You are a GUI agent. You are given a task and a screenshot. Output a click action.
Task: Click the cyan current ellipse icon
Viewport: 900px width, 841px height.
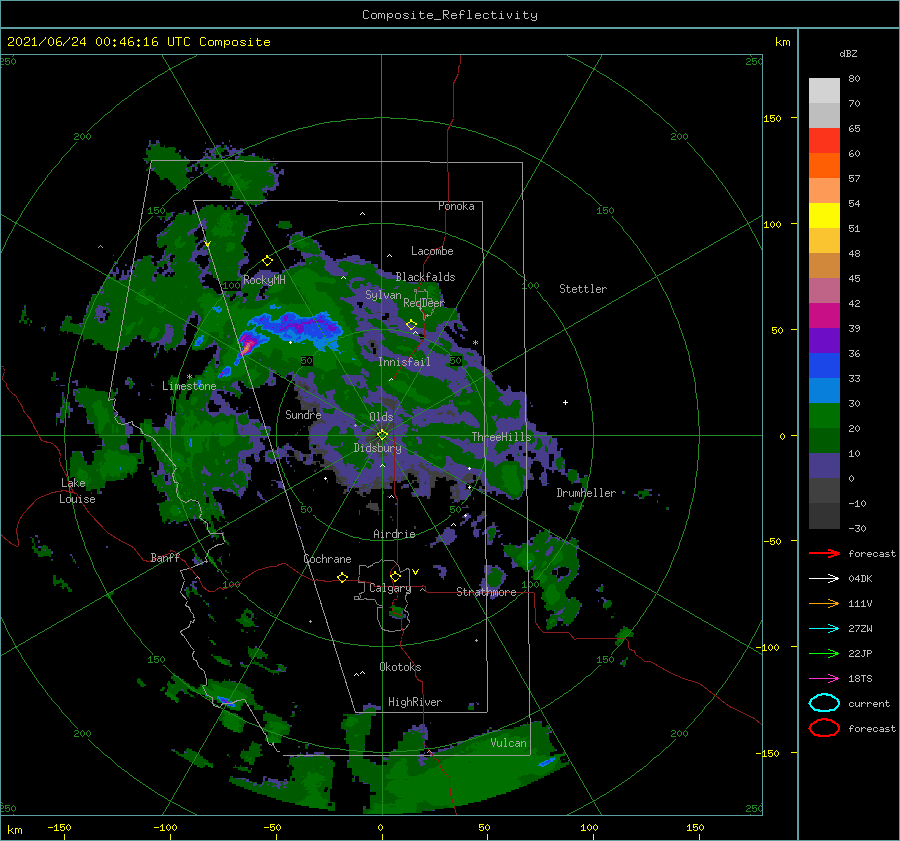point(824,703)
